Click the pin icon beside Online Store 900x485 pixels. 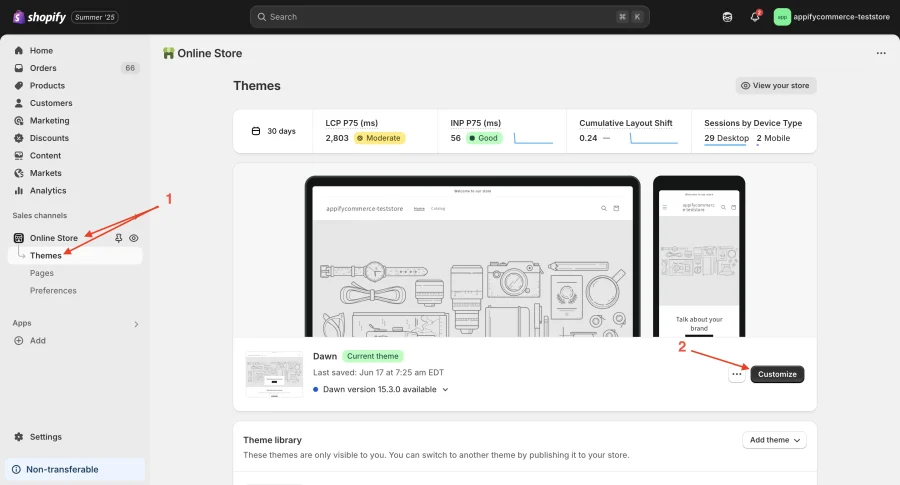point(118,238)
